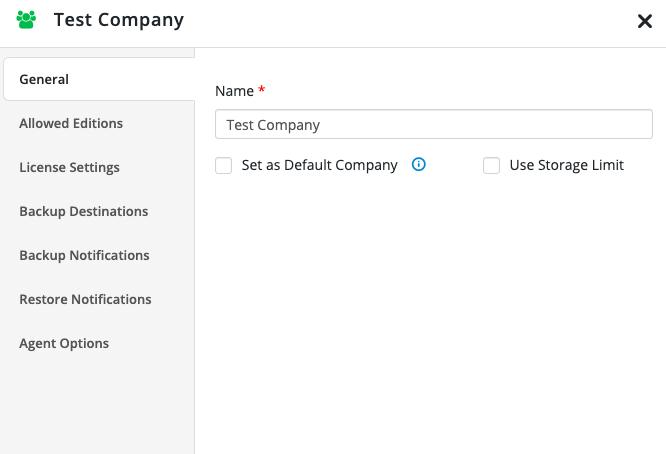Image resolution: width=666 pixels, height=454 pixels.
Task: Click the green company group icon
Action: click(26, 20)
